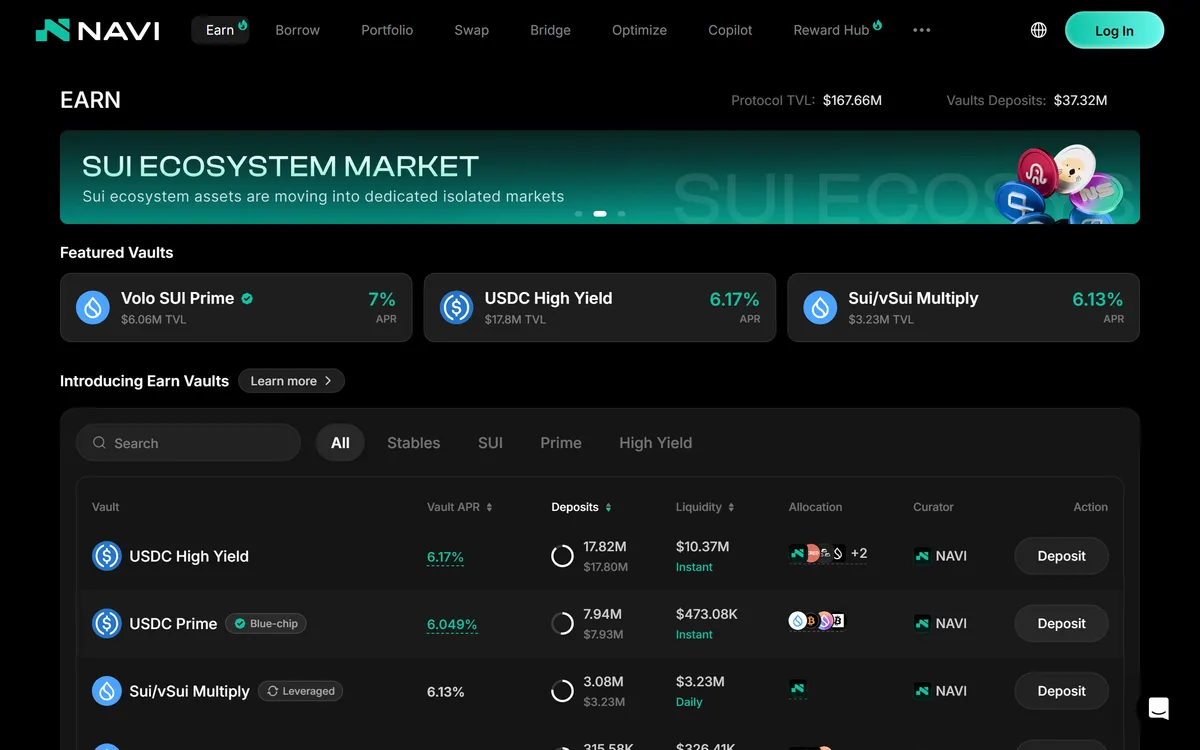This screenshot has width=1200, height=750.
Task: Click allocation icon in Sui/vSui Multiply row
Action: coord(797,688)
